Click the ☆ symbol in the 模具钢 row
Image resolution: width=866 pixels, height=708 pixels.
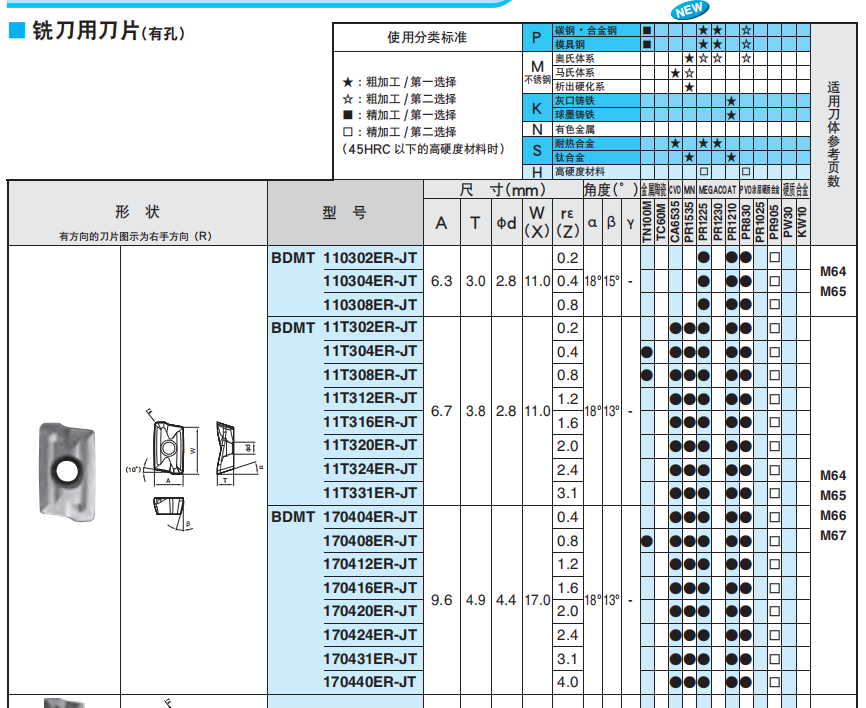[x=746, y=43]
